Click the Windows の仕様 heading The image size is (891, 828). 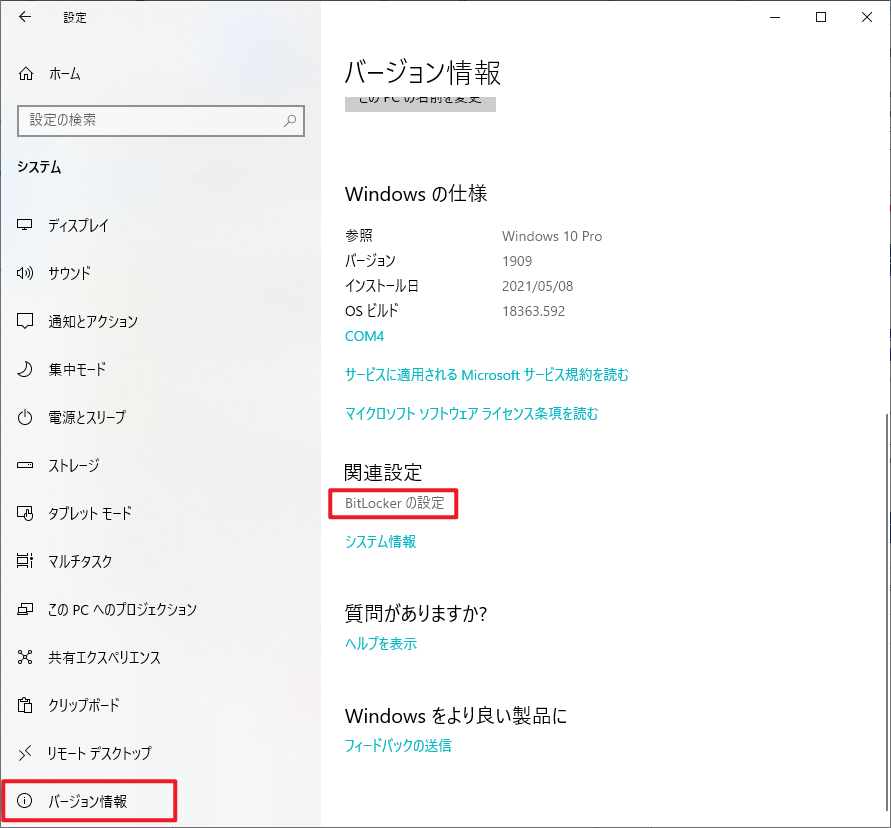coord(416,194)
